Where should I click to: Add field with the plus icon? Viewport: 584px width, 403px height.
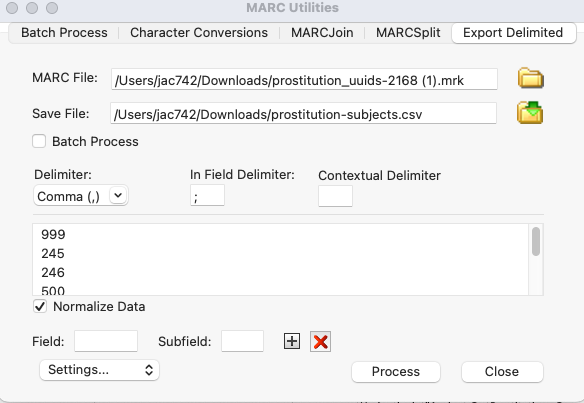pos(292,341)
